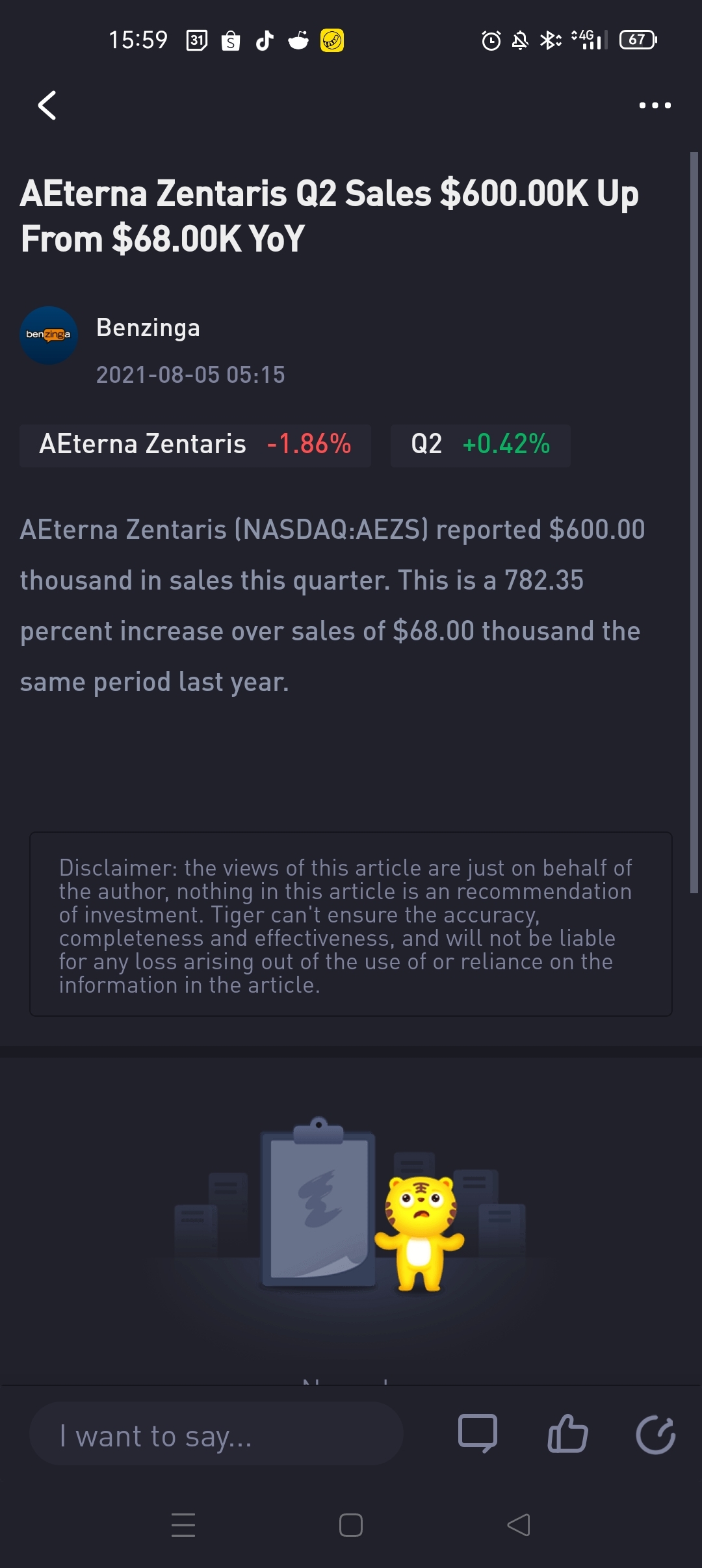This screenshot has height=1568, width=702.
Task: Open AEterna Zentaris stock tag
Action: pyautogui.click(x=195, y=445)
